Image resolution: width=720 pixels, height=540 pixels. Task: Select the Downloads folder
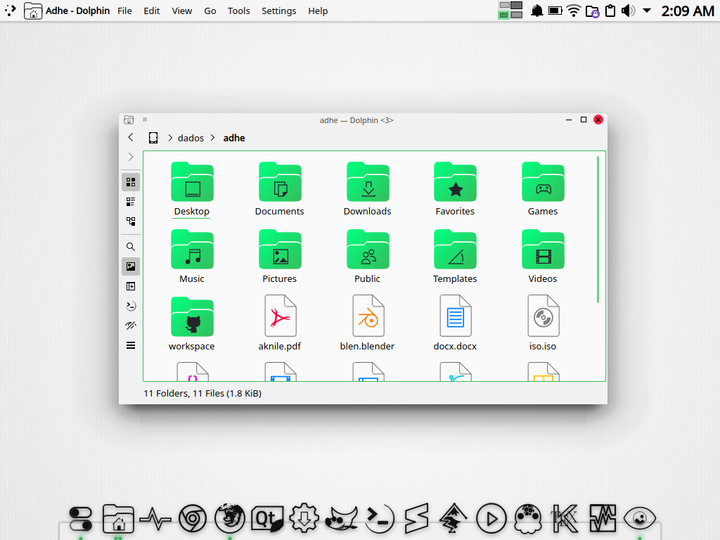(367, 189)
